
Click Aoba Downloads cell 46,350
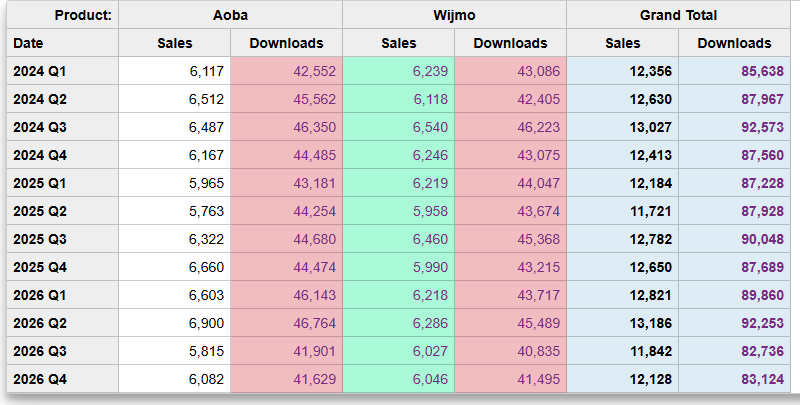(x=287, y=127)
